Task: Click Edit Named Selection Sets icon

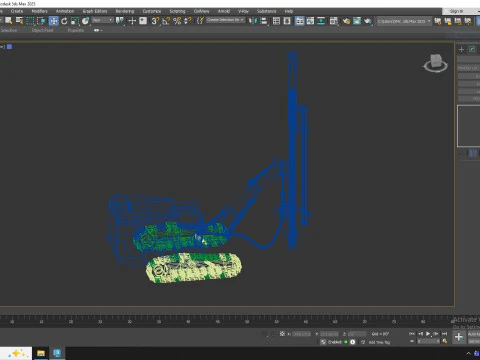Action: coord(200,21)
